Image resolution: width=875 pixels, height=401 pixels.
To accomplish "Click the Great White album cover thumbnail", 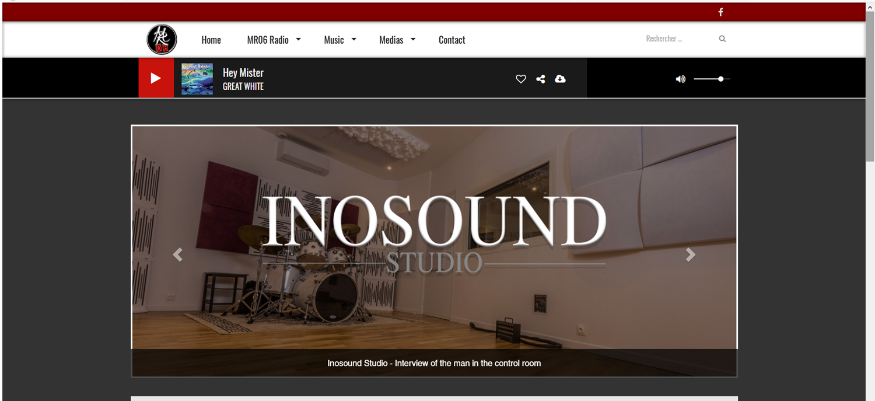I will (197, 79).
